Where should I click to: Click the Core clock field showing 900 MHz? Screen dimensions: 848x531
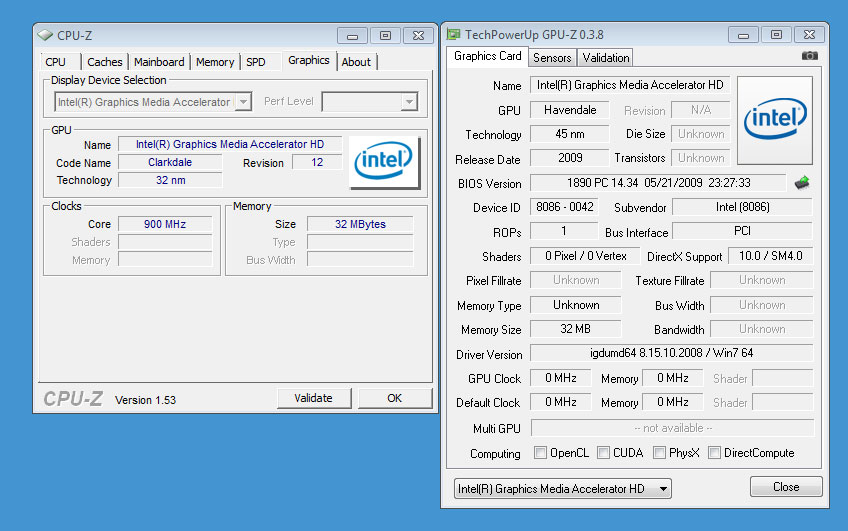coord(165,224)
